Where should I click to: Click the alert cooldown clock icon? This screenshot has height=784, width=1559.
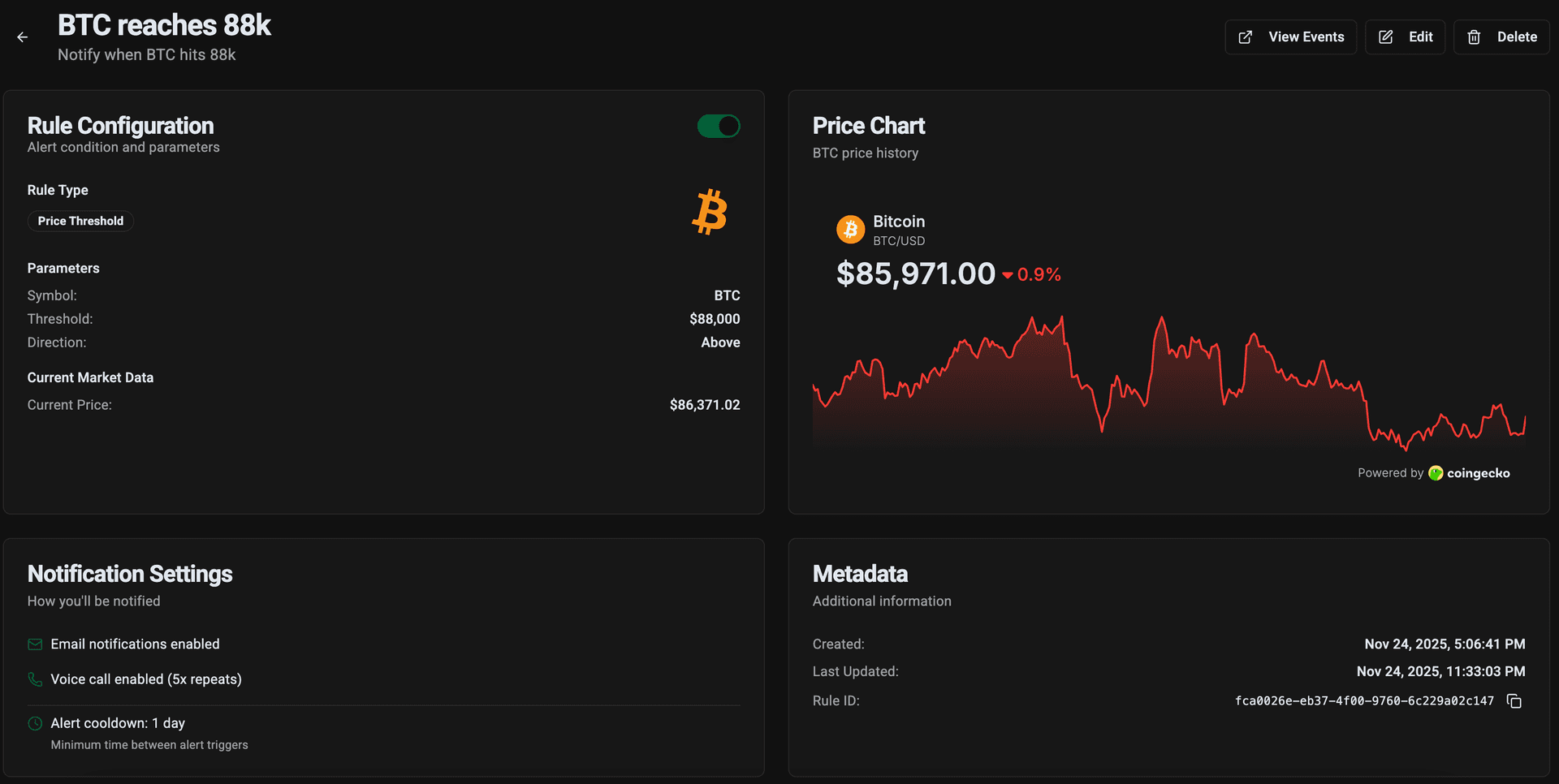[35, 723]
